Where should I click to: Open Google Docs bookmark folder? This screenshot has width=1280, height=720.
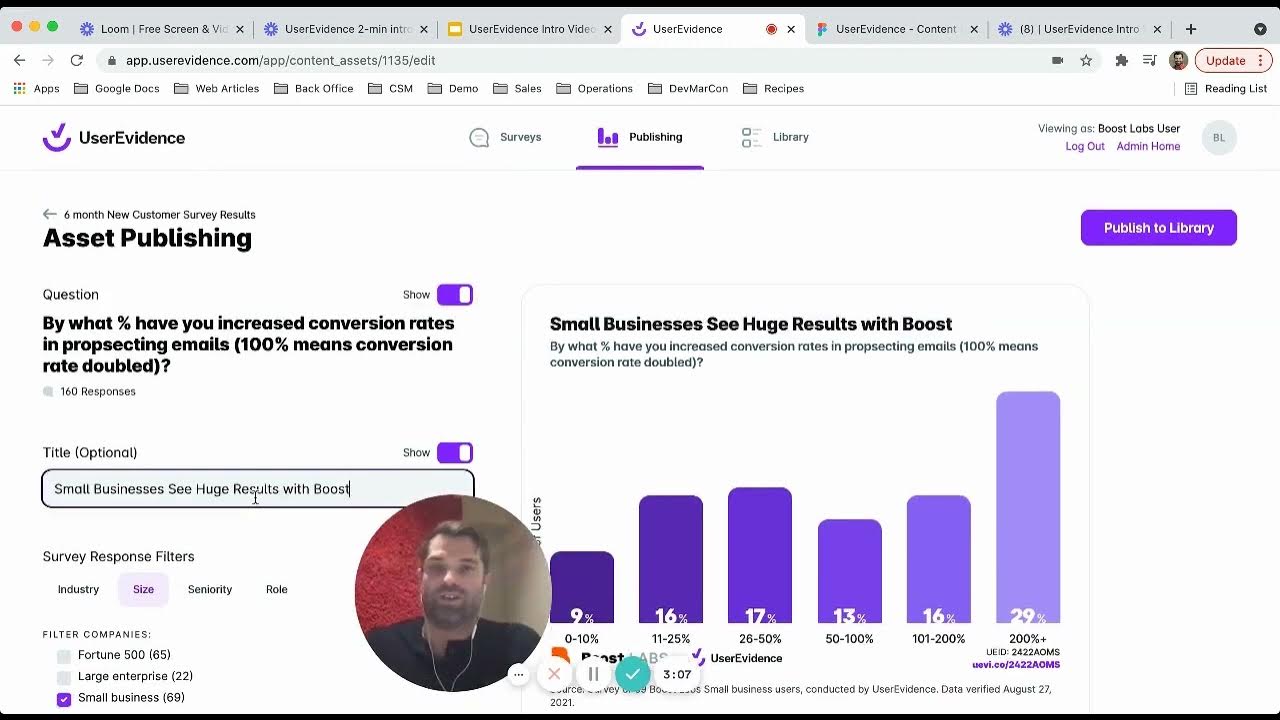[x=116, y=88]
